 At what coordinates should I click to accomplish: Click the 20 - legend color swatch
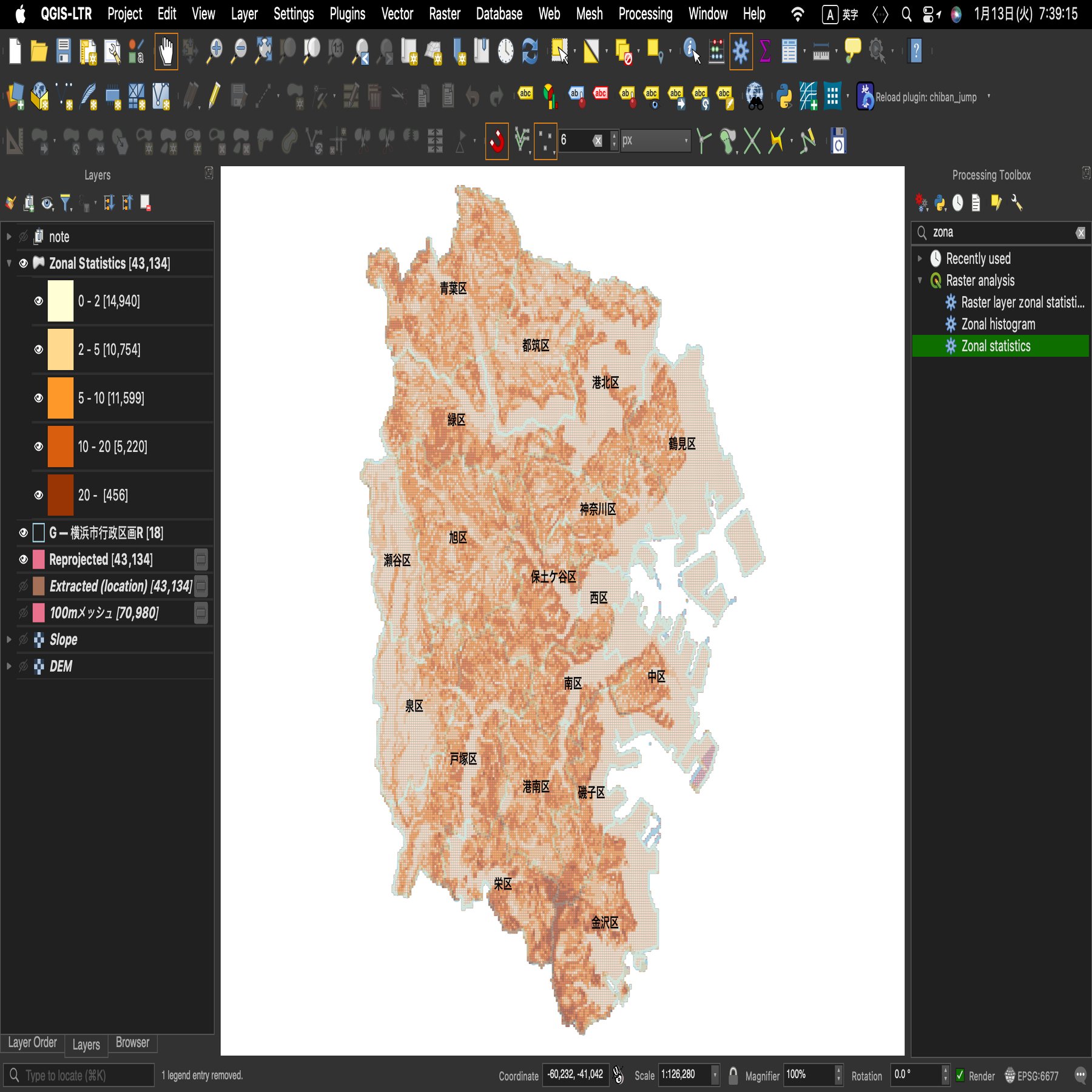61,495
